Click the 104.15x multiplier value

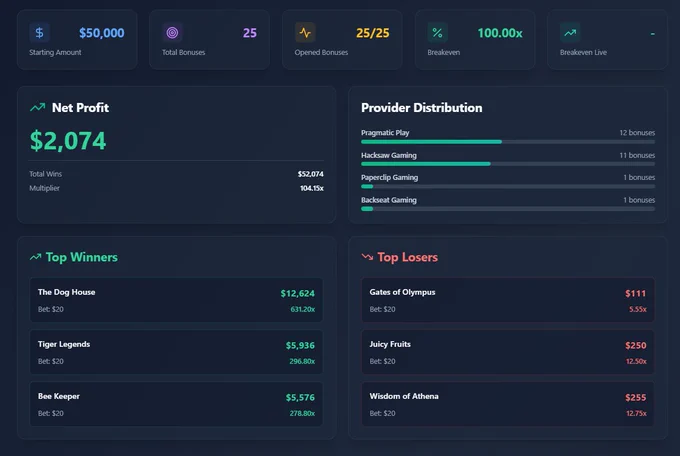(x=312, y=188)
